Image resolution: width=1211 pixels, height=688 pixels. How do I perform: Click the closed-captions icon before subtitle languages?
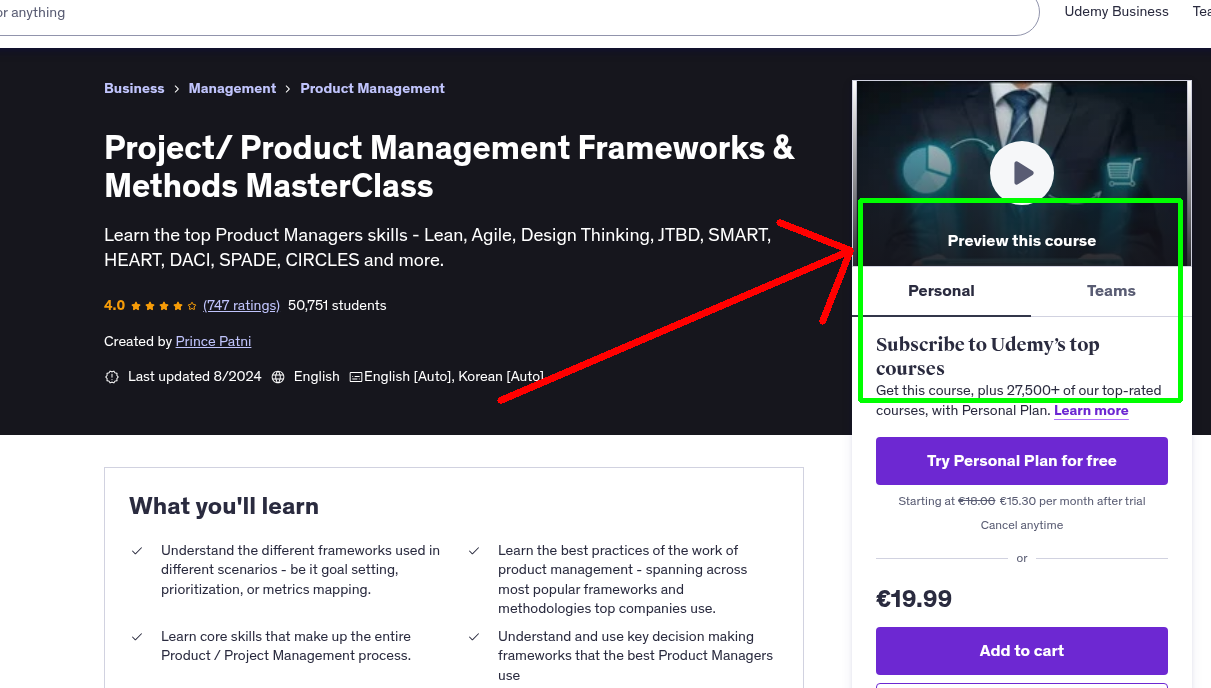click(x=355, y=376)
